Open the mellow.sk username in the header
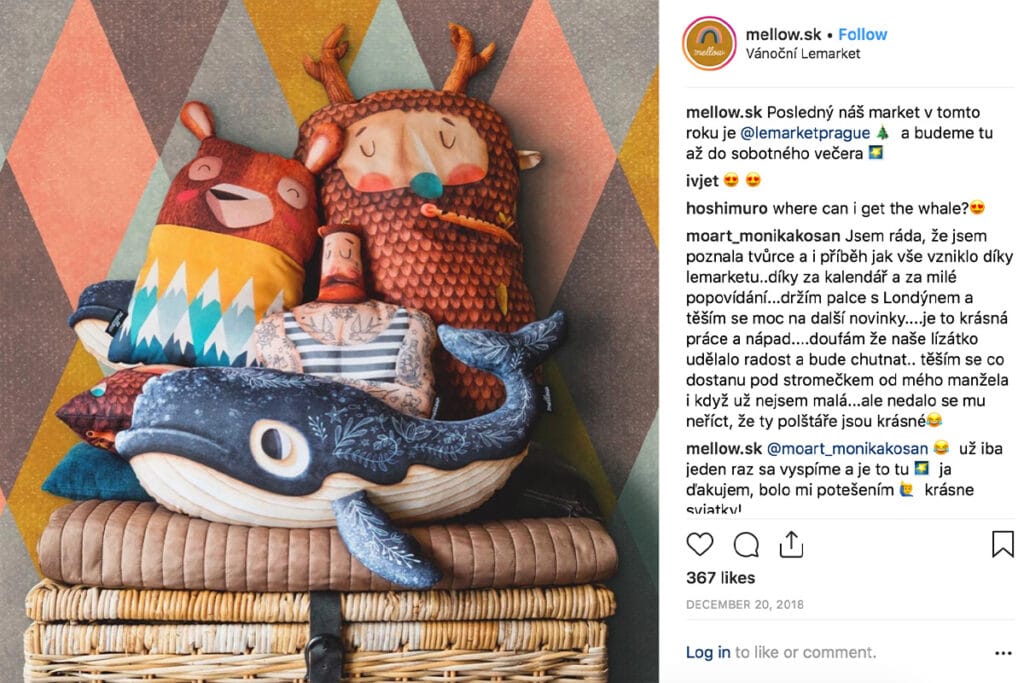The image size is (1024, 683). tap(783, 35)
